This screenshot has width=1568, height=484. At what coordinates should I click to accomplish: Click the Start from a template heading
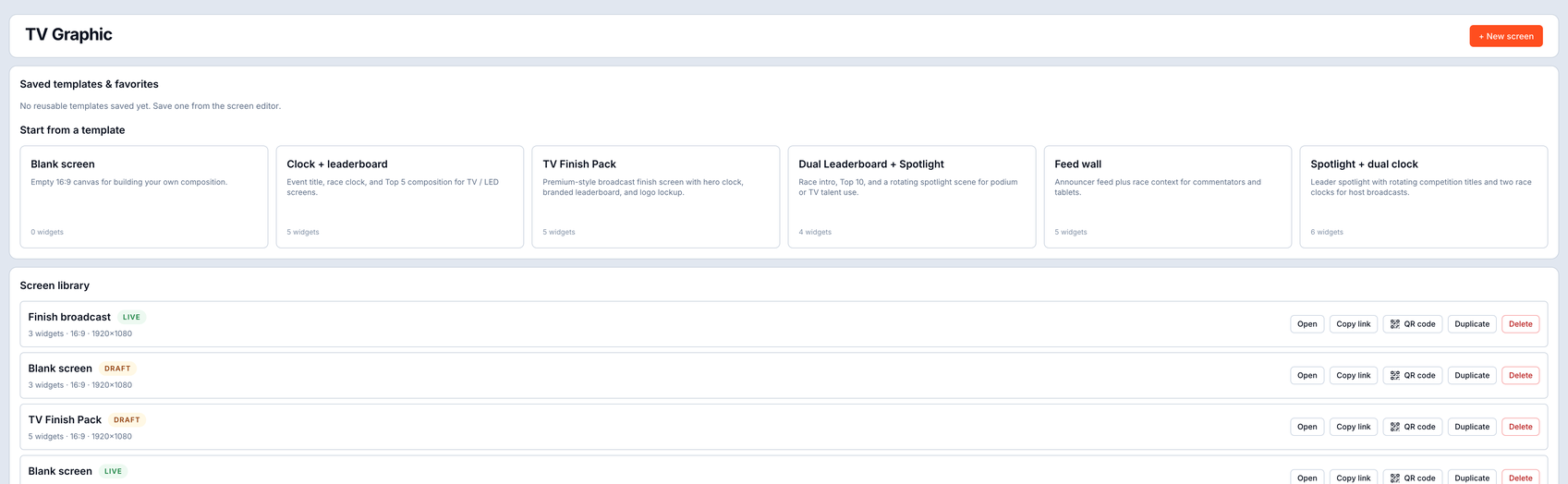coord(72,130)
